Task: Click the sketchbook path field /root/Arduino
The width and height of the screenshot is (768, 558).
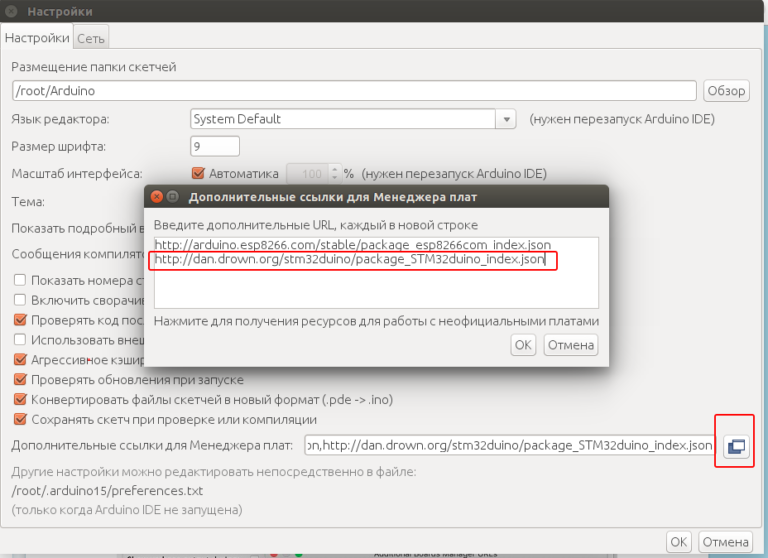Action: [354, 91]
